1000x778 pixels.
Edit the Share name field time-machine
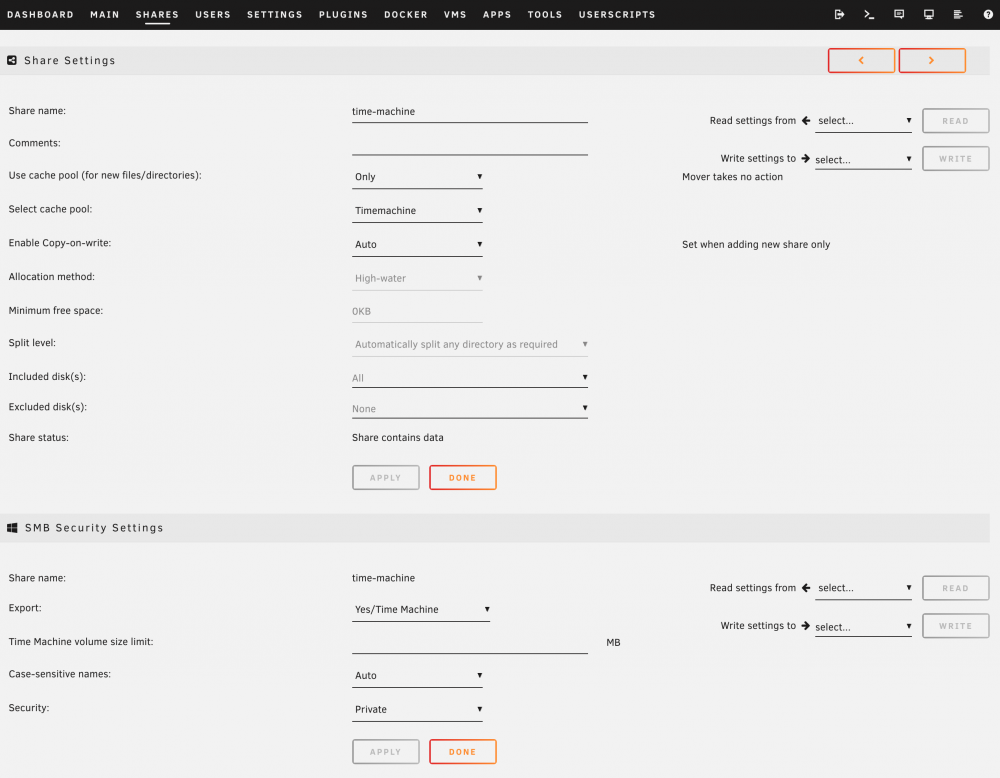(469, 112)
